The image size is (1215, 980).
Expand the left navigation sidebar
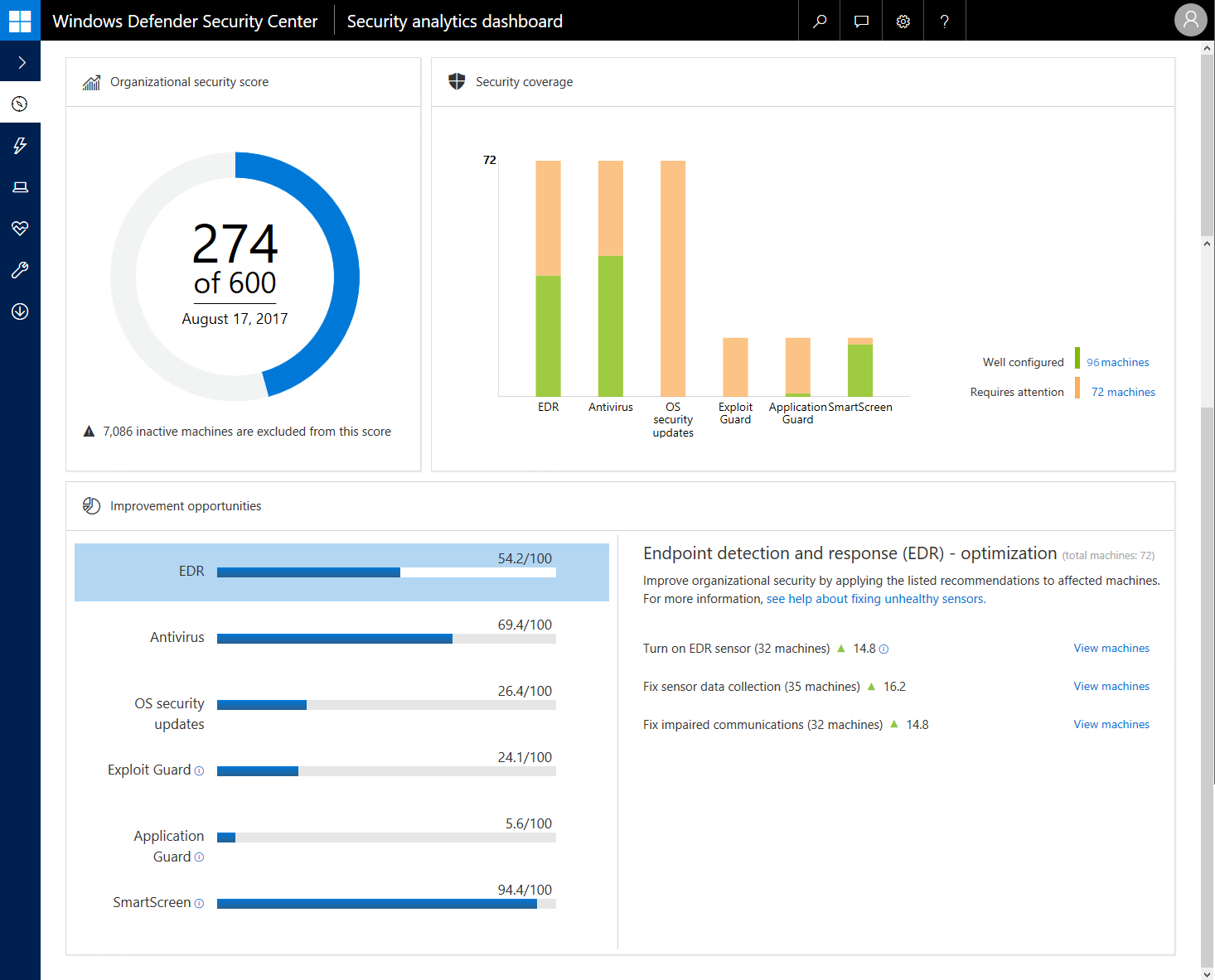(x=21, y=63)
